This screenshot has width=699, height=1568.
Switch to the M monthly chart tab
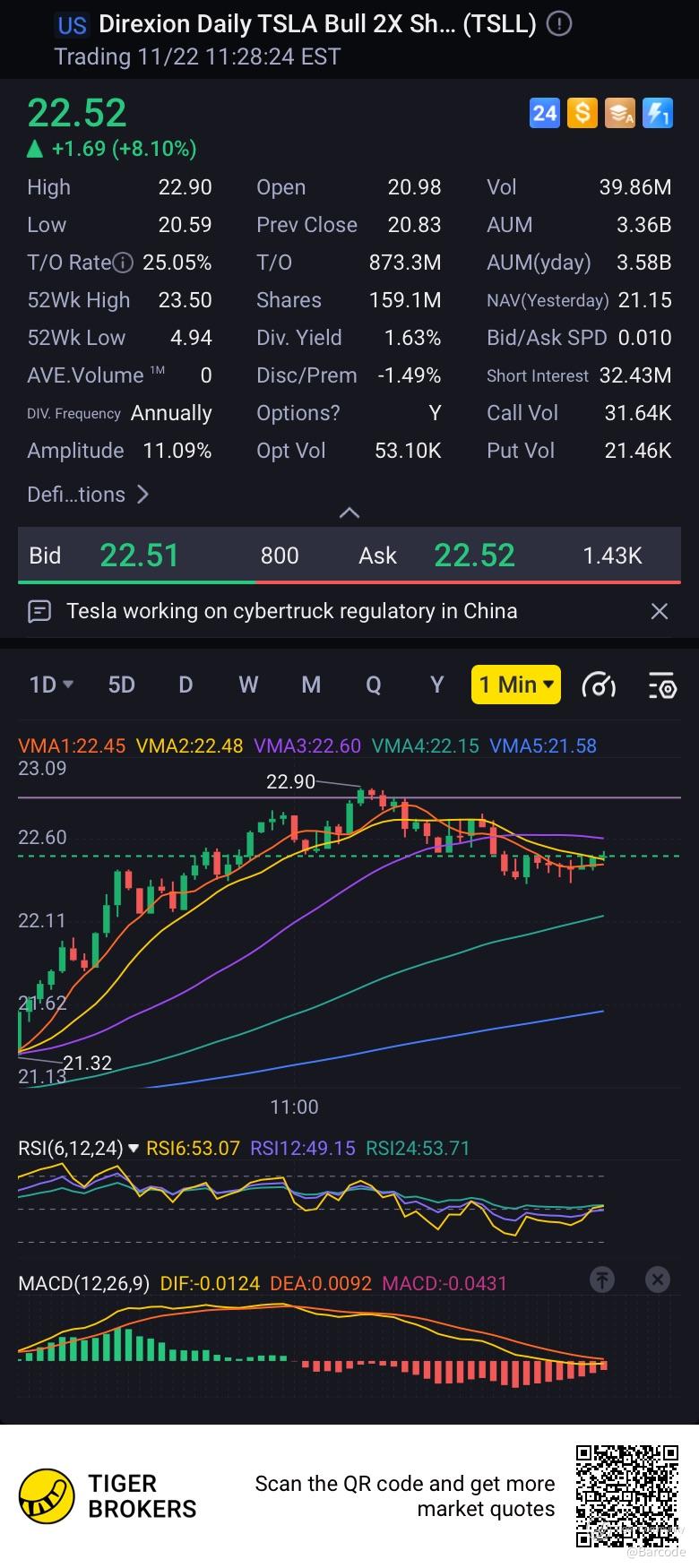pyautogui.click(x=311, y=685)
